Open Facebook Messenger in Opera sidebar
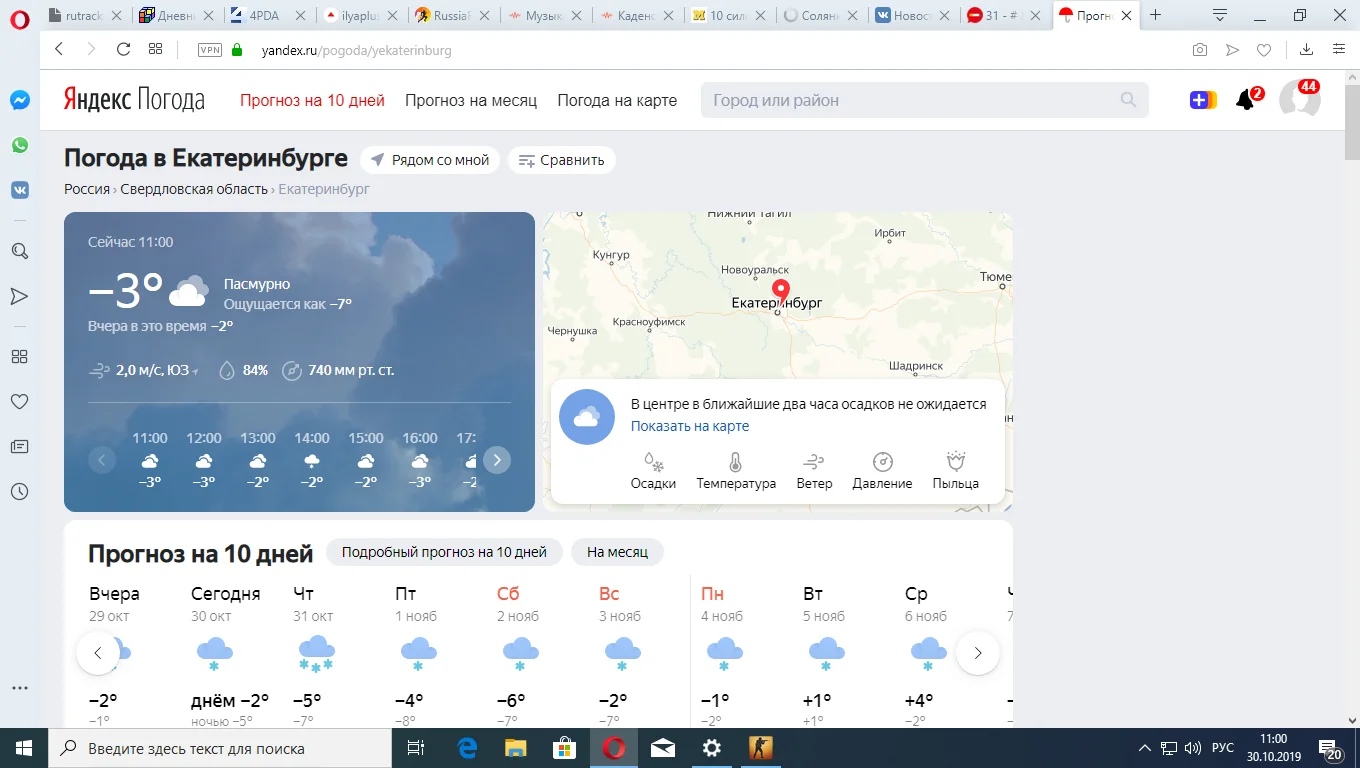 [x=20, y=100]
